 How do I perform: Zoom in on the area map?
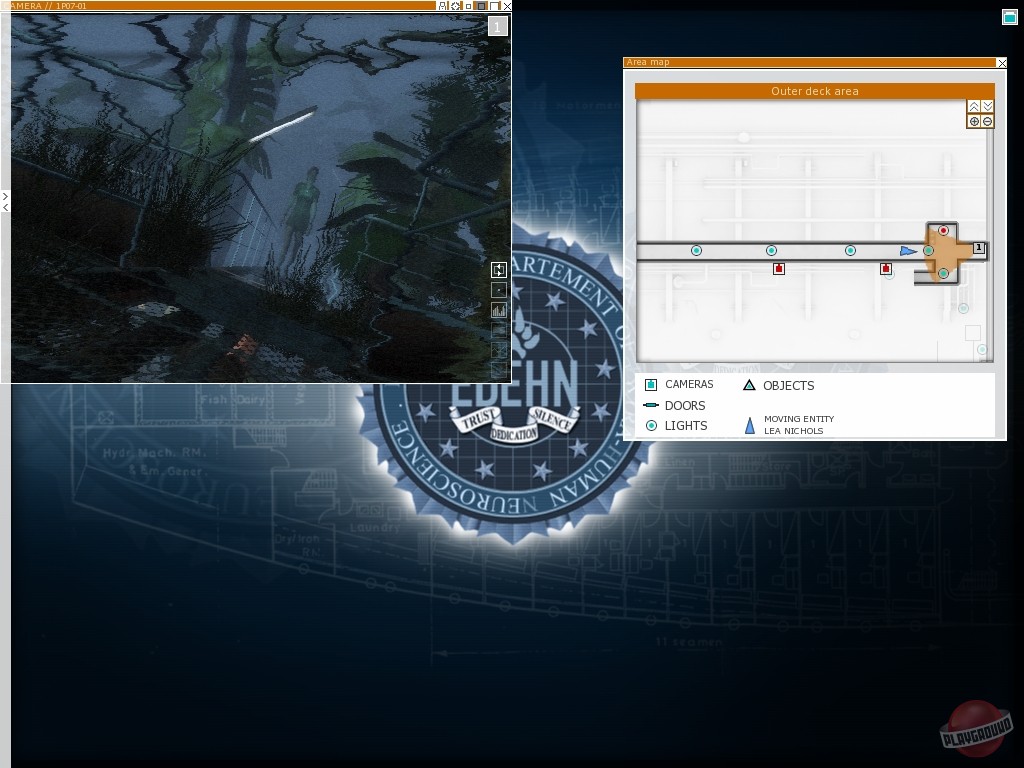[974, 121]
